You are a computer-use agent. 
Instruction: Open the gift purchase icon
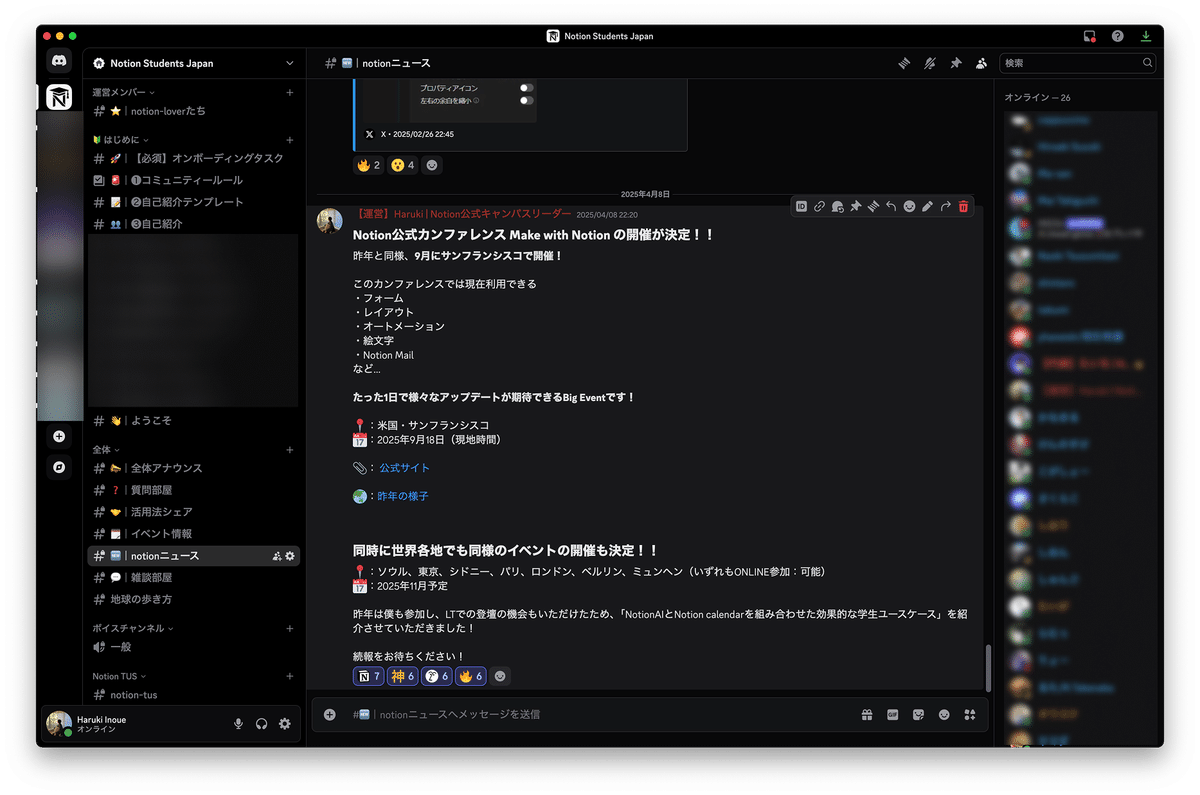tap(867, 714)
